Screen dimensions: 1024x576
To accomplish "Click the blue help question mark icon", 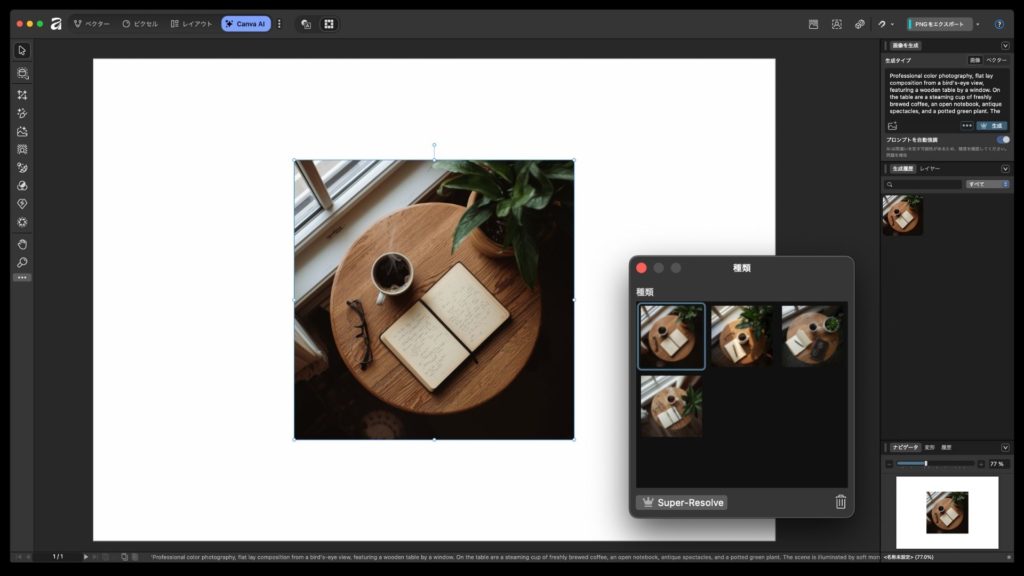I will (x=998, y=24).
